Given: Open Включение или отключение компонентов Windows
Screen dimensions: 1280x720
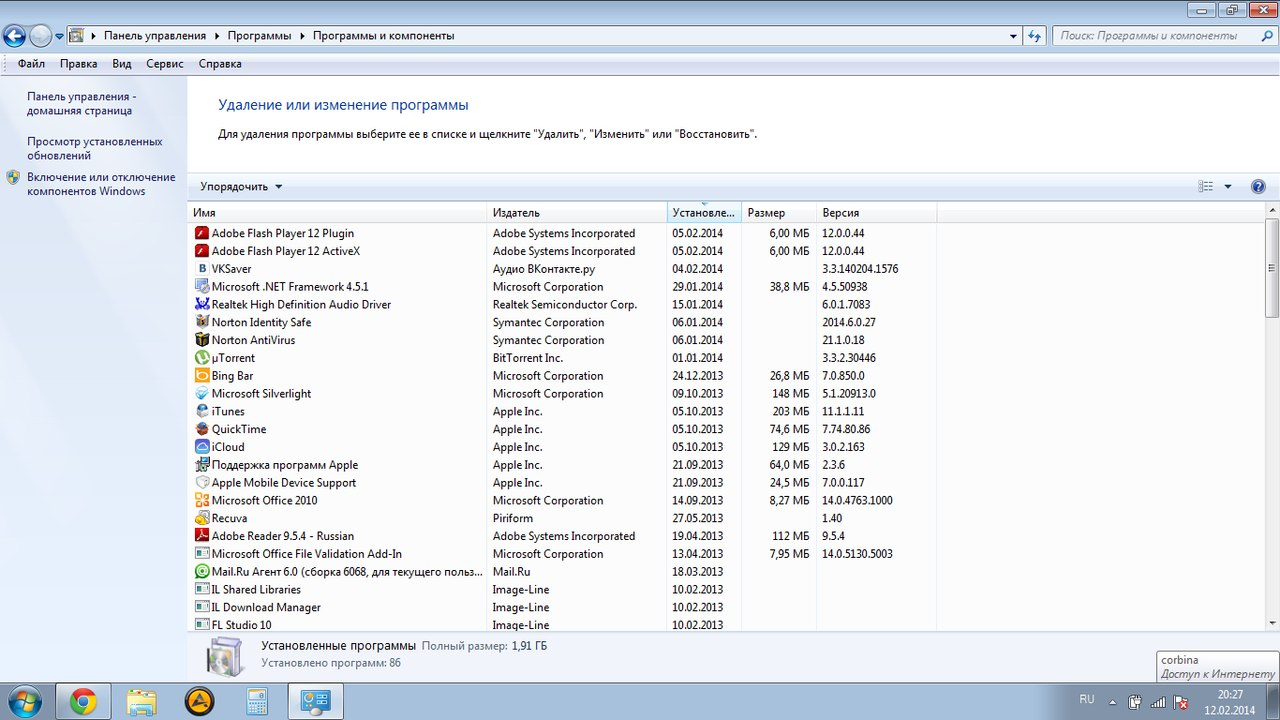Looking at the screenshot, I should click(x=101, y=184).
